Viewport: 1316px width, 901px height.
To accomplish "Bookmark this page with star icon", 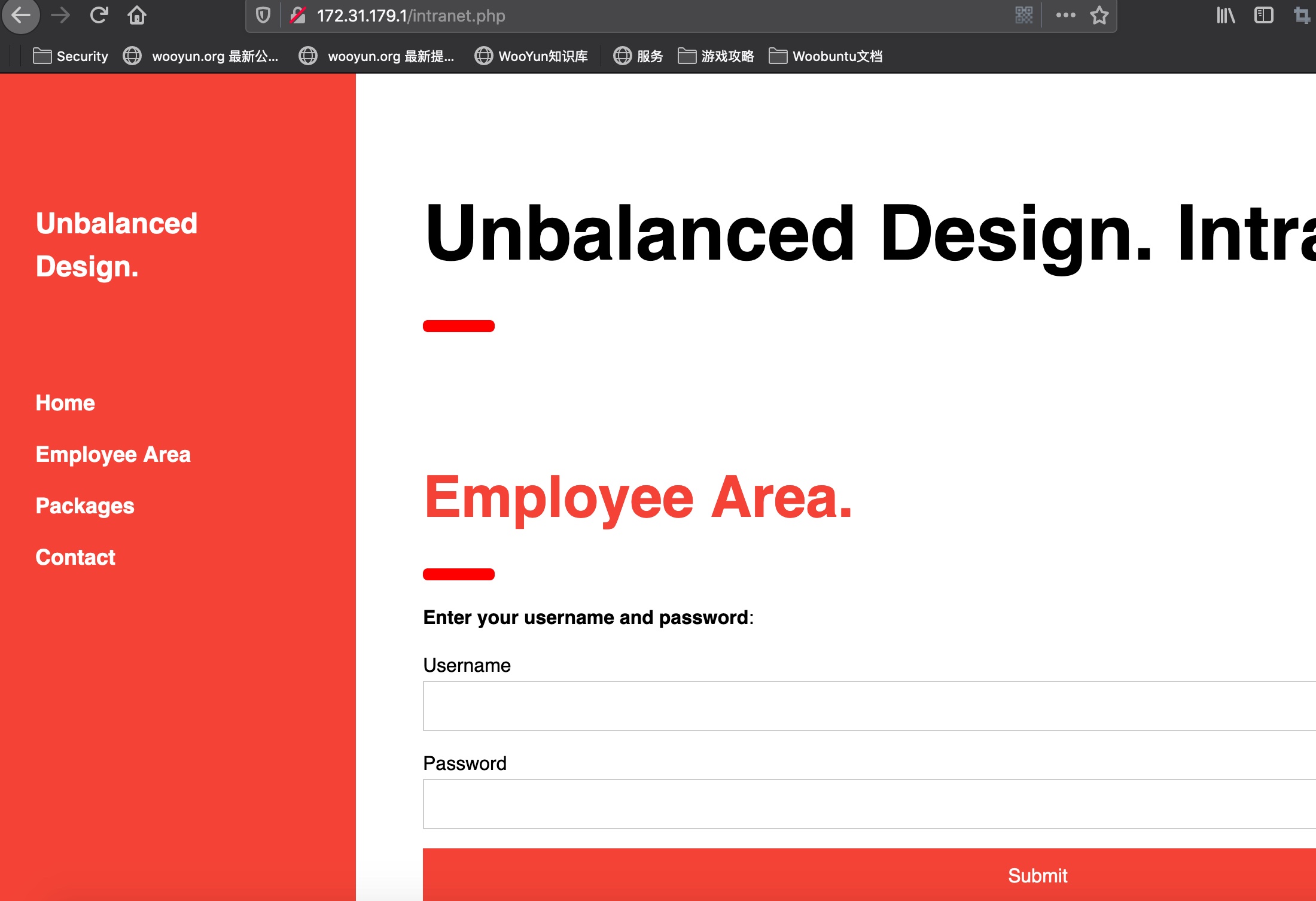I will pos(1099,15).
